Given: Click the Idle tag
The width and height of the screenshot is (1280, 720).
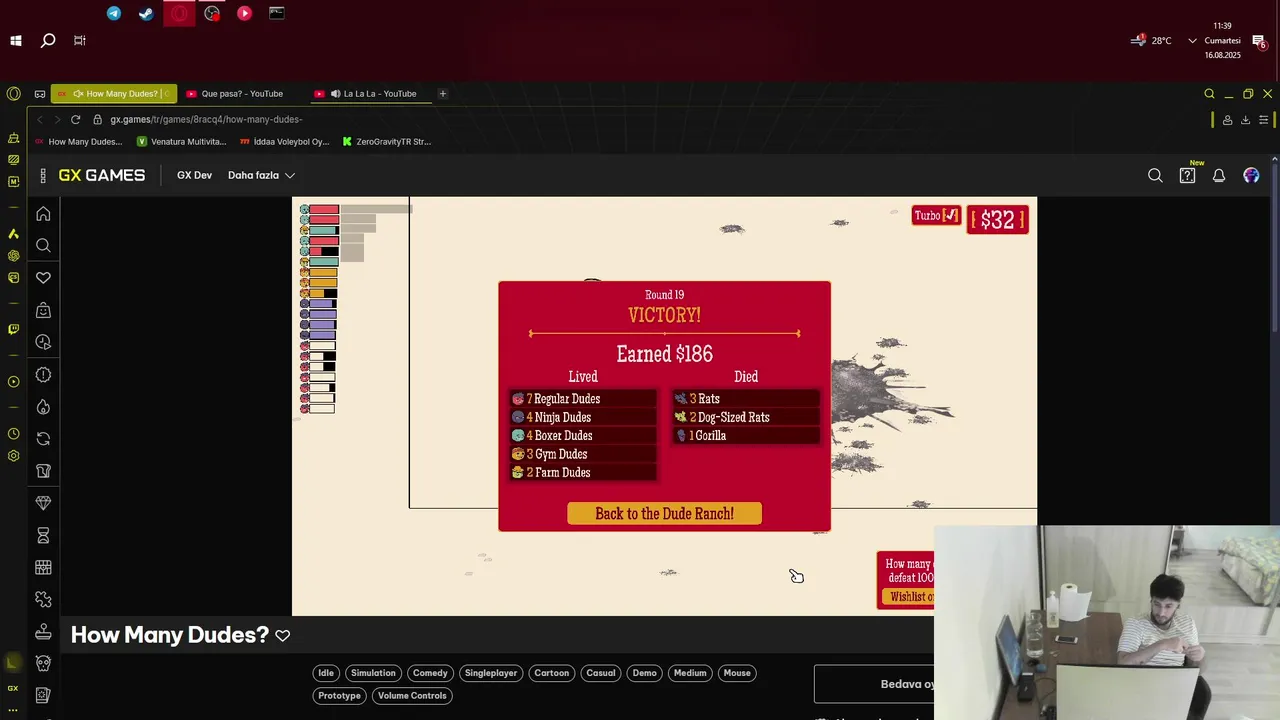Looking at the screenshot, I should pyautogui.click(x=326, y=673).
